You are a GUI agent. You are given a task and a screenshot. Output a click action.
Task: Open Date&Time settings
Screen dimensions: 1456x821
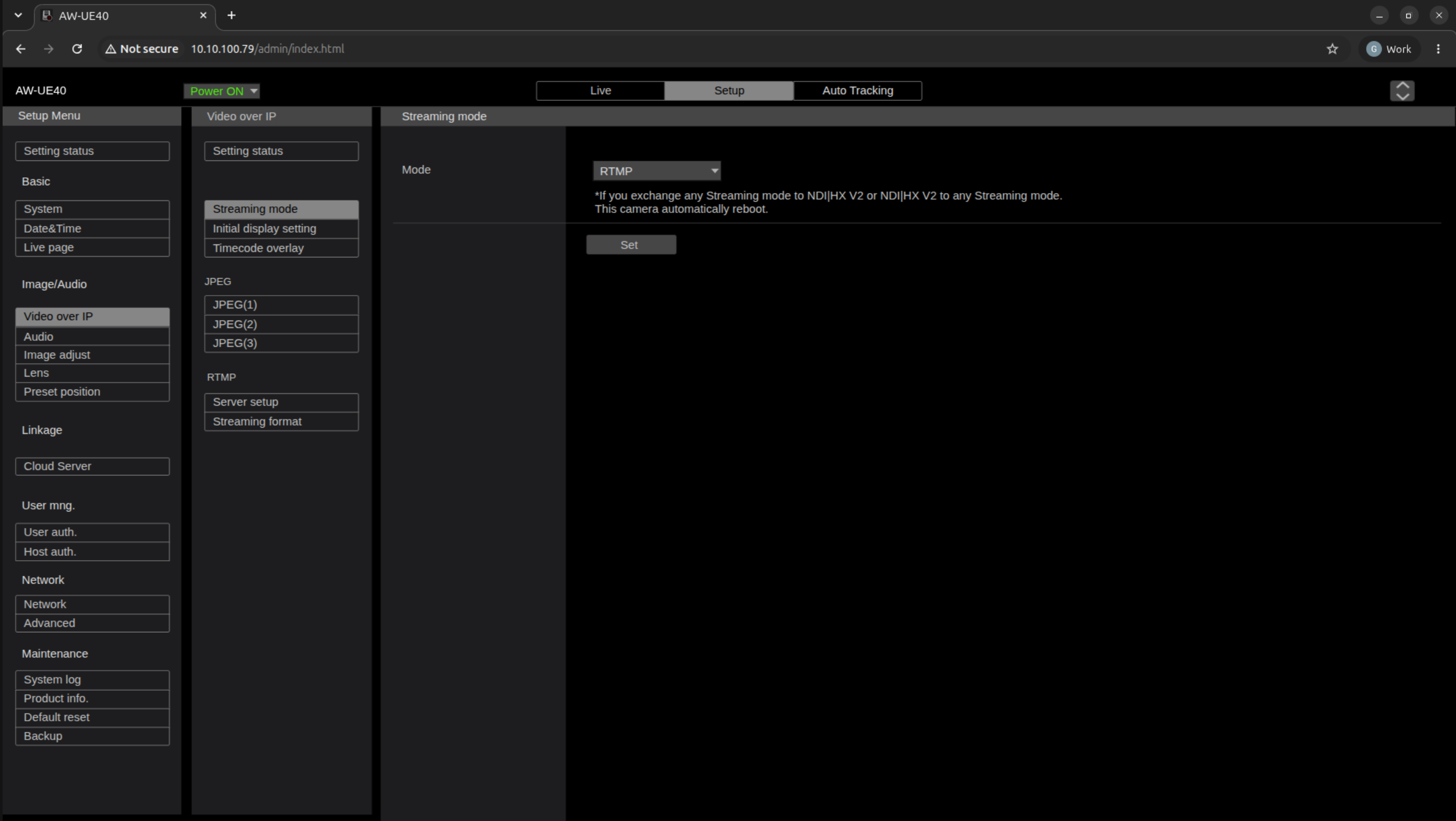click(92, 229)
